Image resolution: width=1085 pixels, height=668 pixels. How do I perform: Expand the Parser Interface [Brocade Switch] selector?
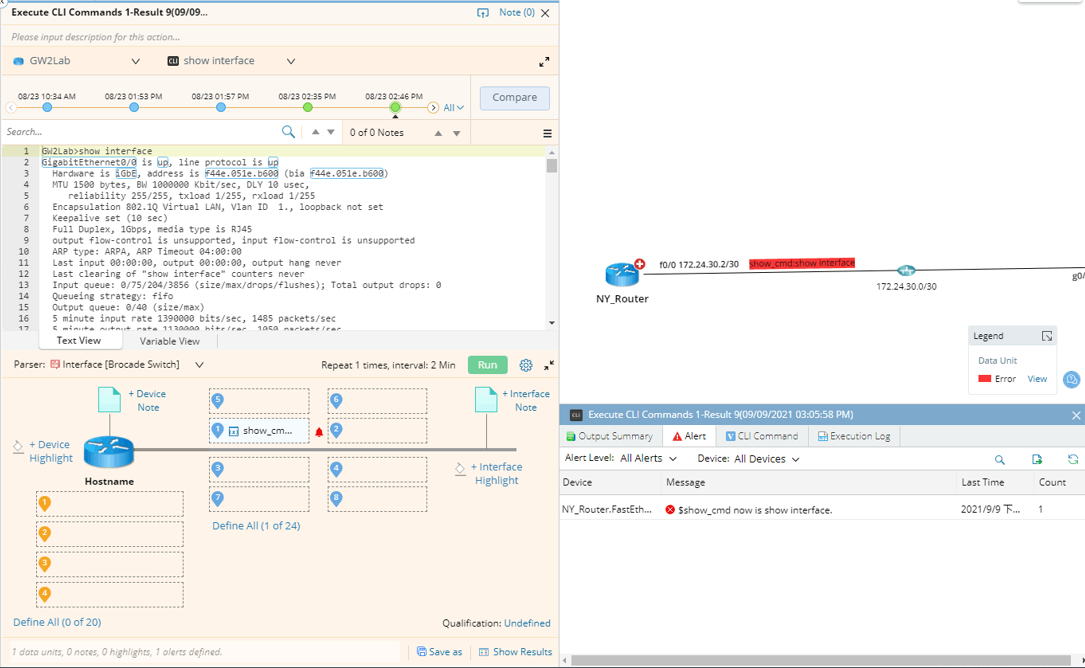(x=200, y=365)
